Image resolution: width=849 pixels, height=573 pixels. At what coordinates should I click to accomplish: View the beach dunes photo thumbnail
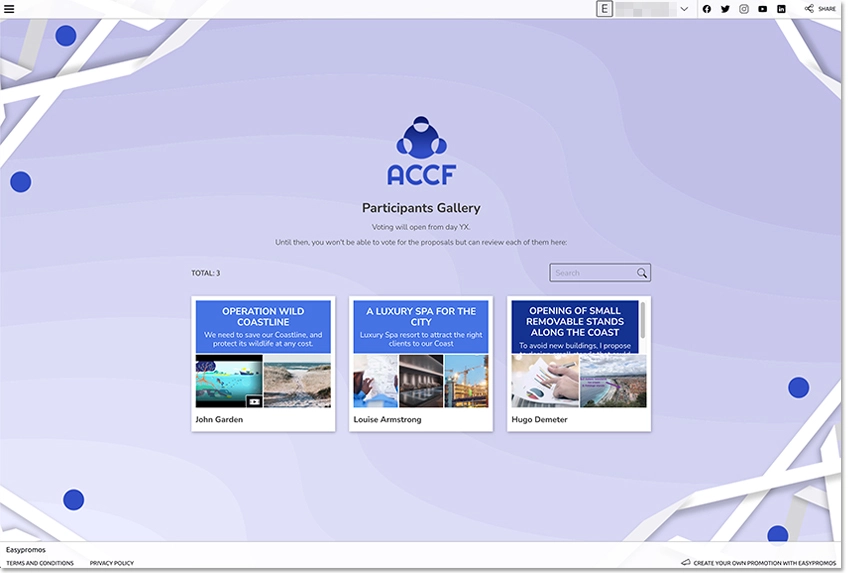[297, 381]
